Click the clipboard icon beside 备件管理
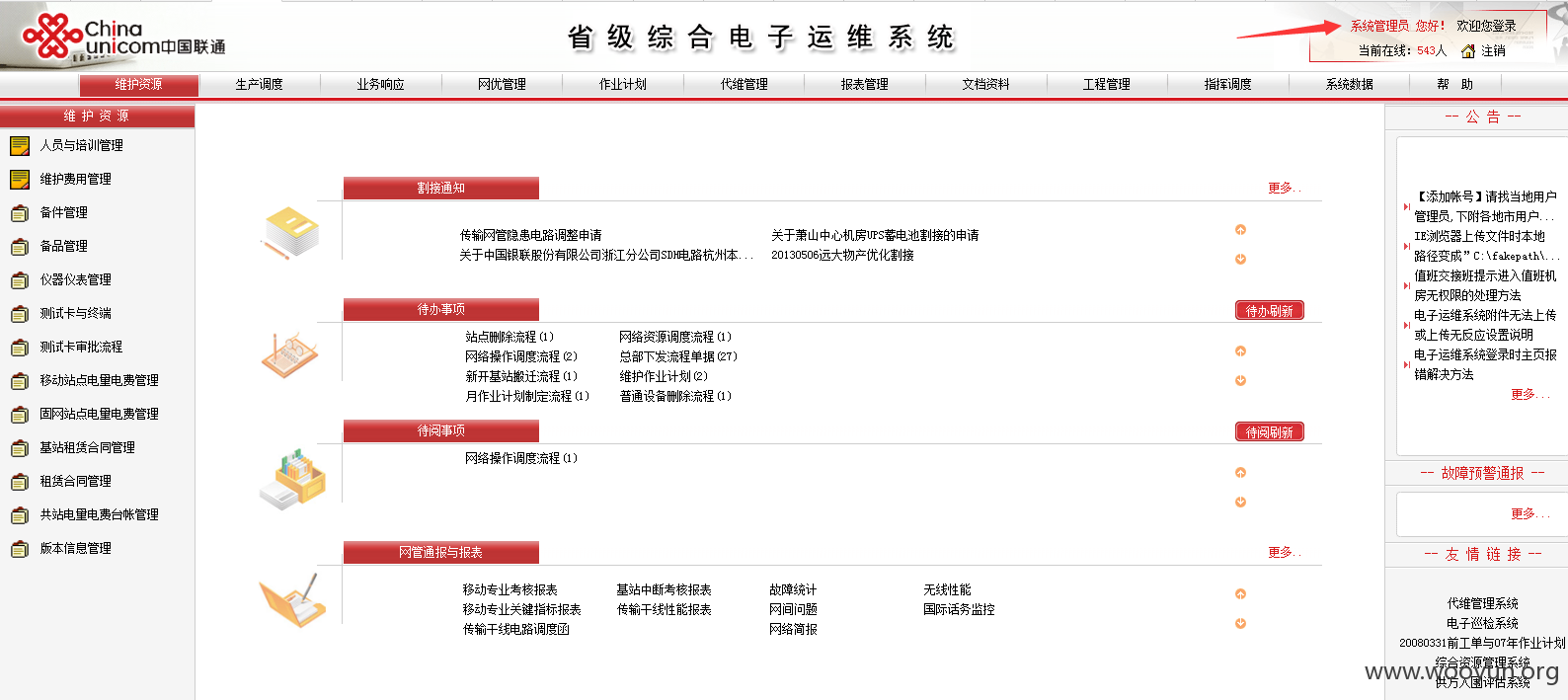Image resolution: width=1568 pixels, height=700 pixels. click(x=20, y=213)
